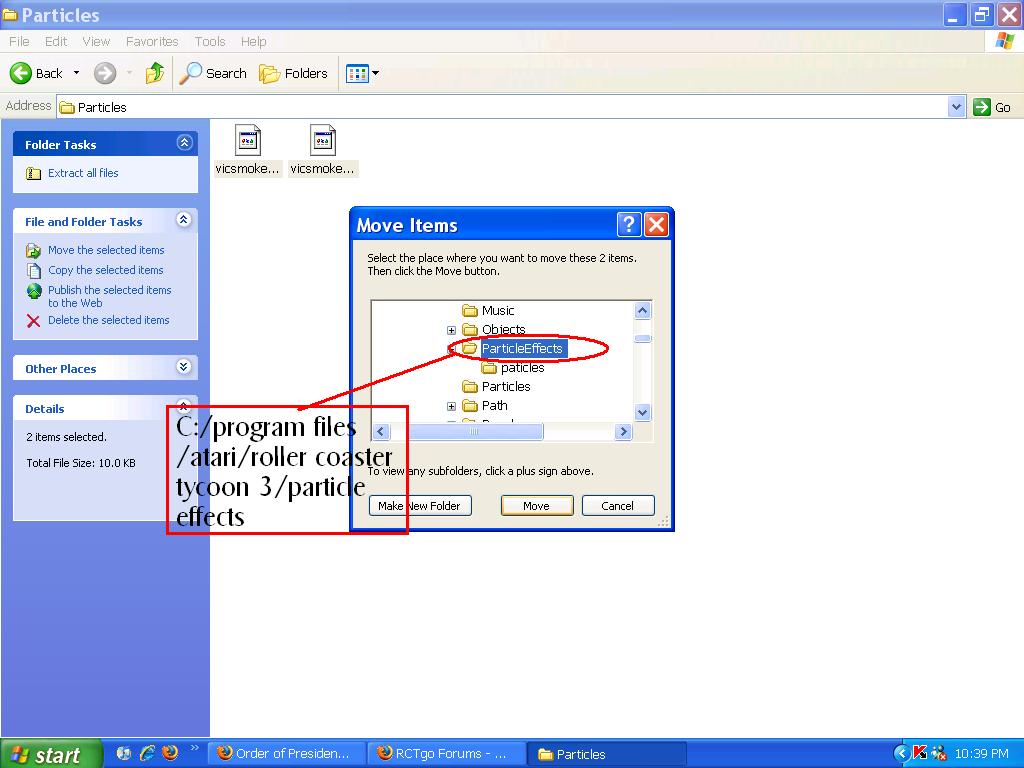The image size is (1024, 768).
Task: Click the Back navigation button
Action: tap(37, 73)
